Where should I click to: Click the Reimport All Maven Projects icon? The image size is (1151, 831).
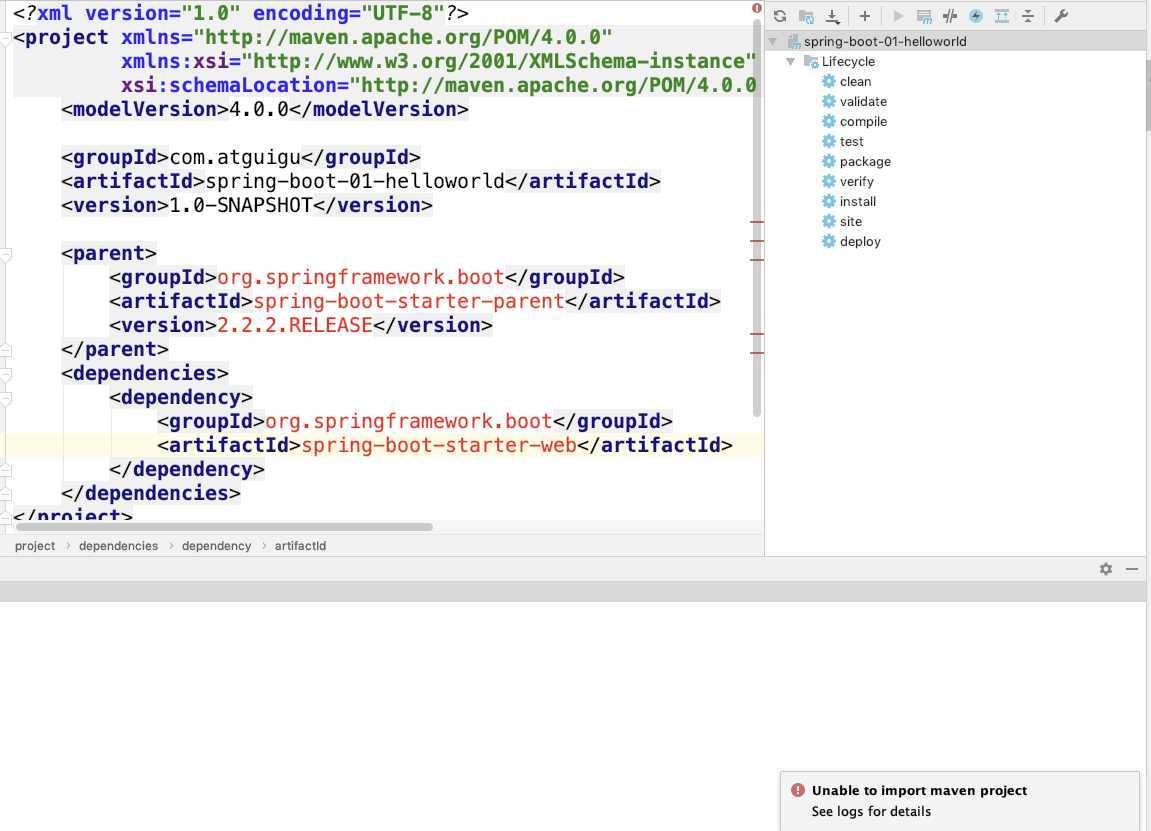coord(780,16)
